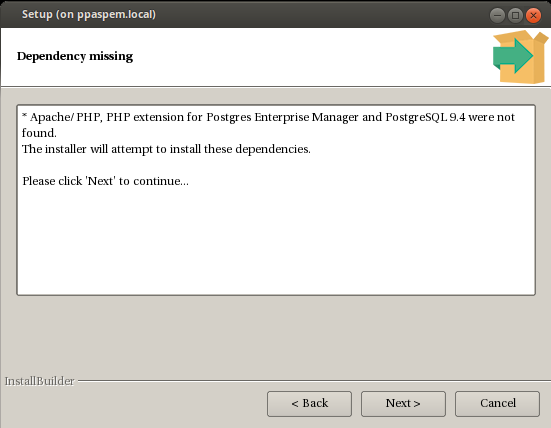This screenshot has width=551, height=428.
Task: Click the 'Dependency missing' heading
Action: pyautogui.click(x=75, y=56)
